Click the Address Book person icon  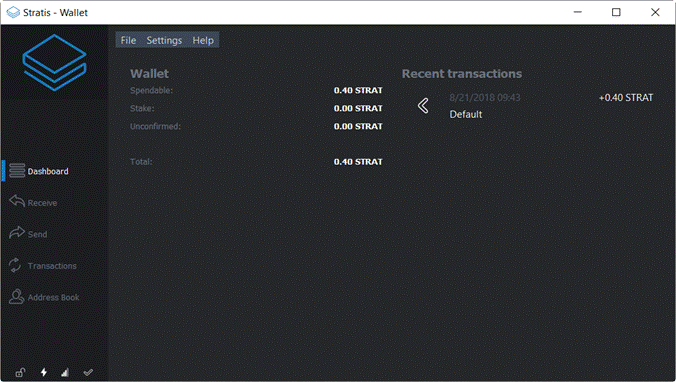(x=16, y=297)
